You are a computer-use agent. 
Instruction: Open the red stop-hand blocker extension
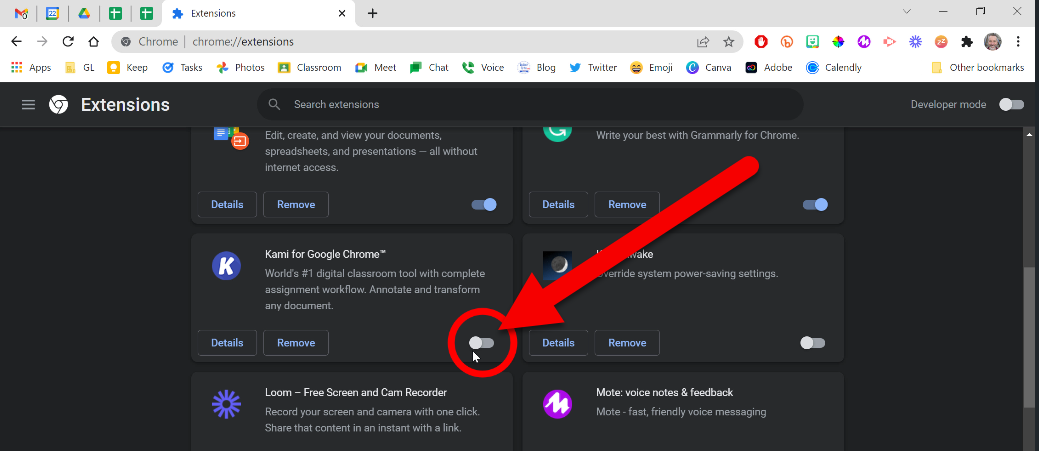(761, 42)
